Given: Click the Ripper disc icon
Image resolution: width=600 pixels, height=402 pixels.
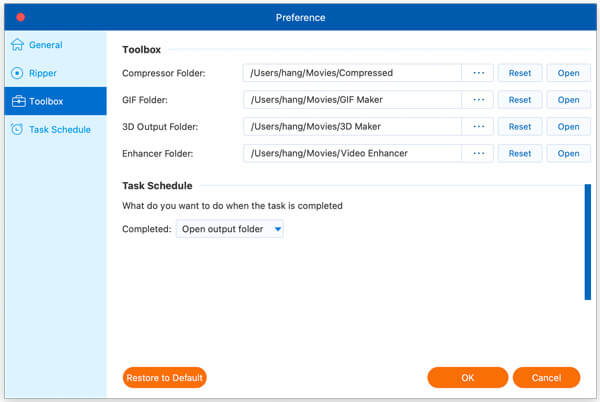Looking at the screenshot, I should (x=17, y=73).
